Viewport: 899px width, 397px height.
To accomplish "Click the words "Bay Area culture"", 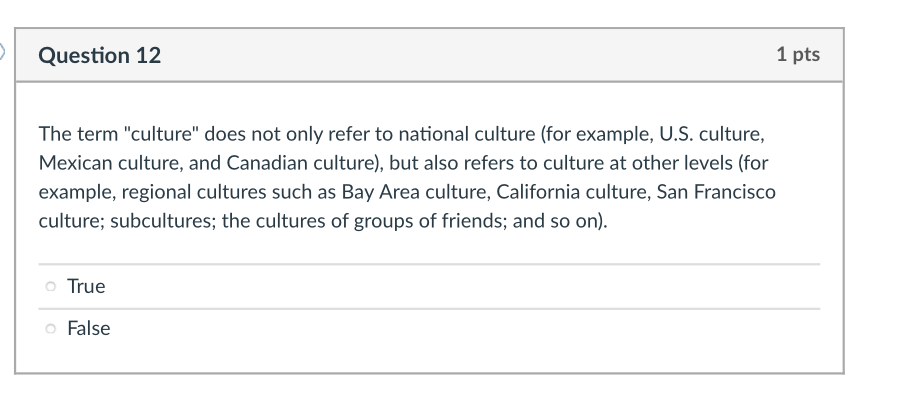I will (x=416, y=192).
